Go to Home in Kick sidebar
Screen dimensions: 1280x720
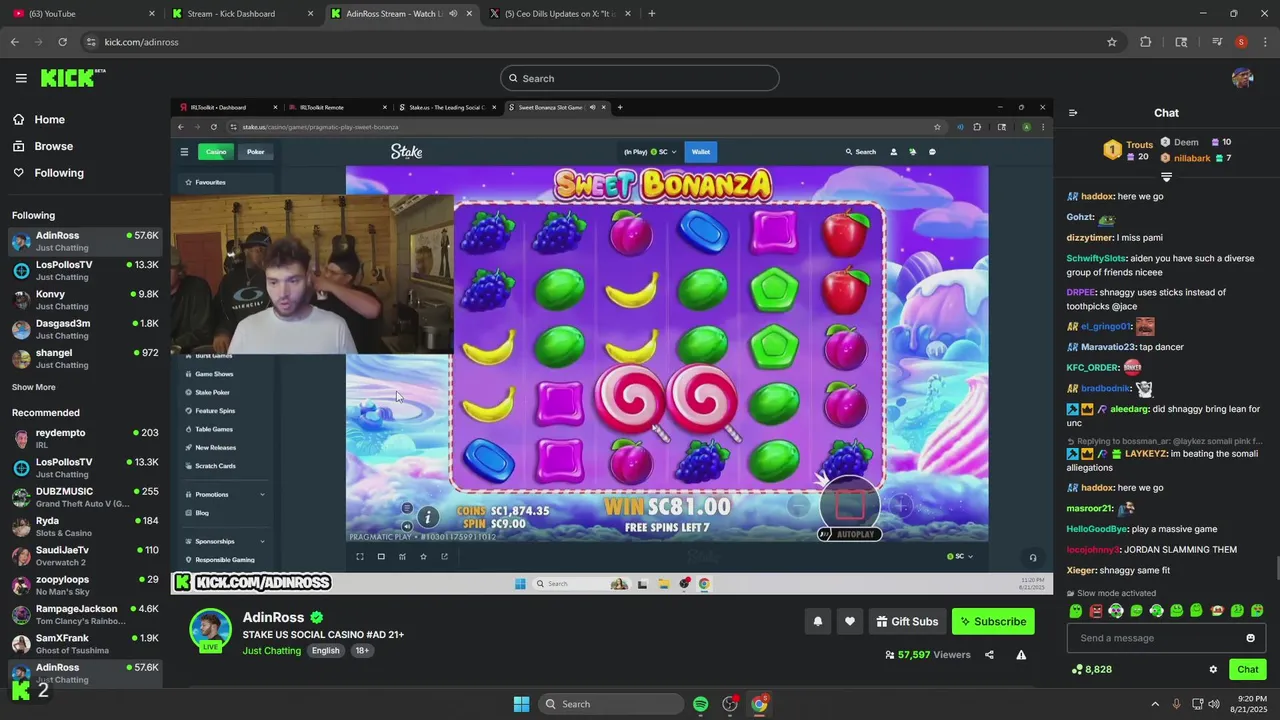tap(40, 120)
